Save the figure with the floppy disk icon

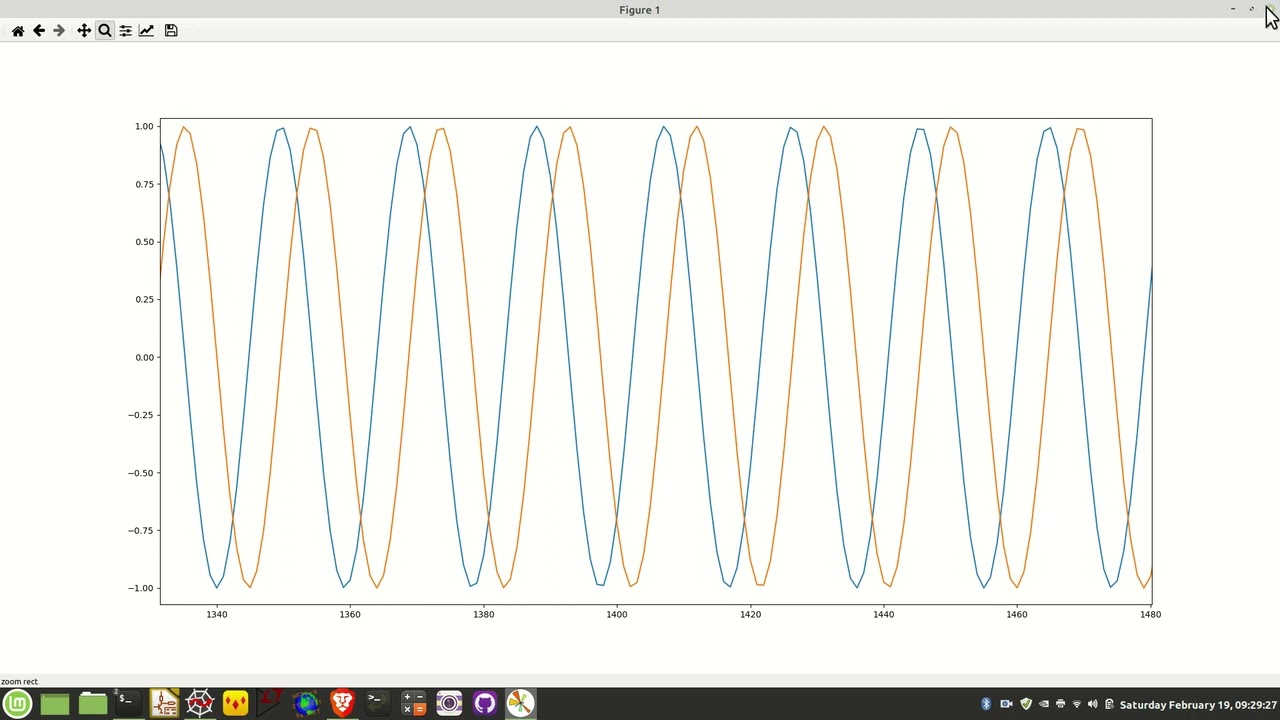click(171, 31)
